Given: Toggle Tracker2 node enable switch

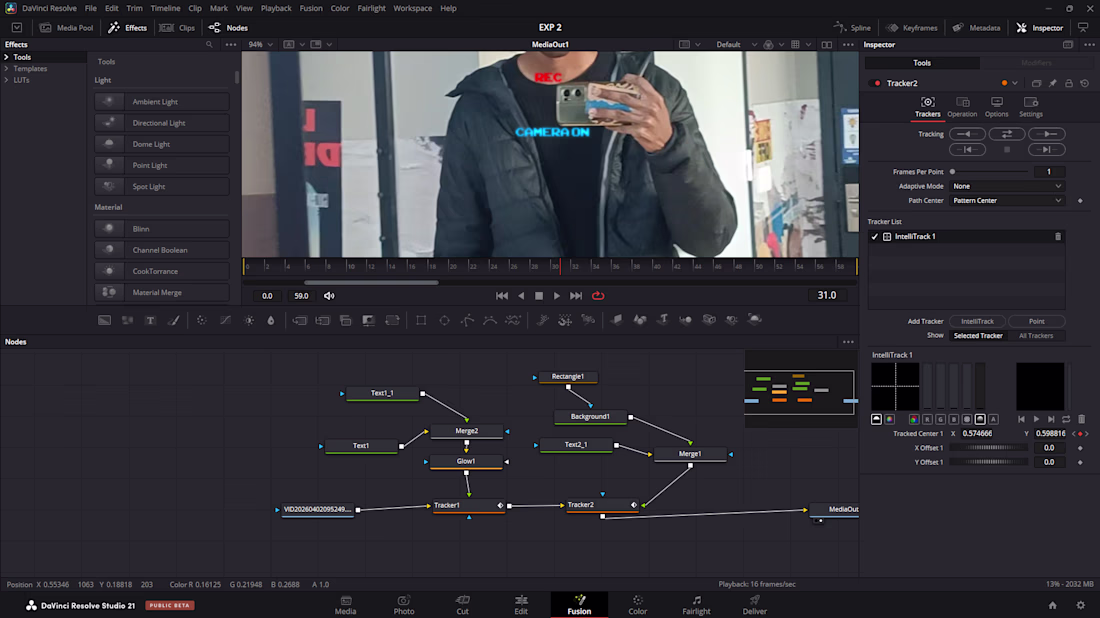Looking at the screenshot, I should tap(876, 83).
